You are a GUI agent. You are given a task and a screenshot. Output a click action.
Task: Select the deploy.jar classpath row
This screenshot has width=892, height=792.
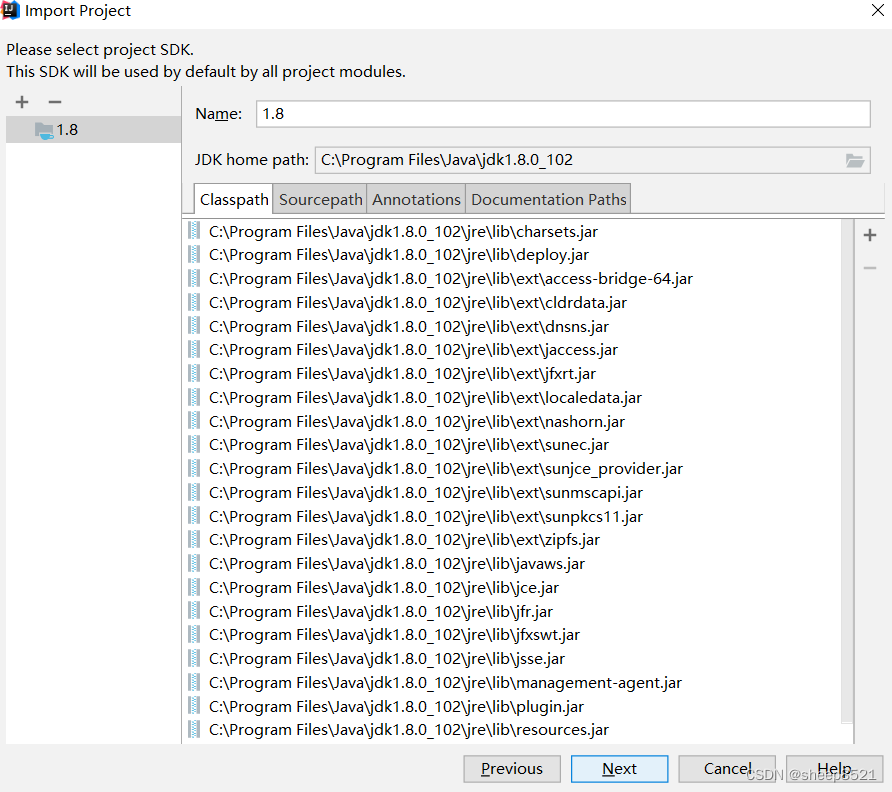pos(512,255)
